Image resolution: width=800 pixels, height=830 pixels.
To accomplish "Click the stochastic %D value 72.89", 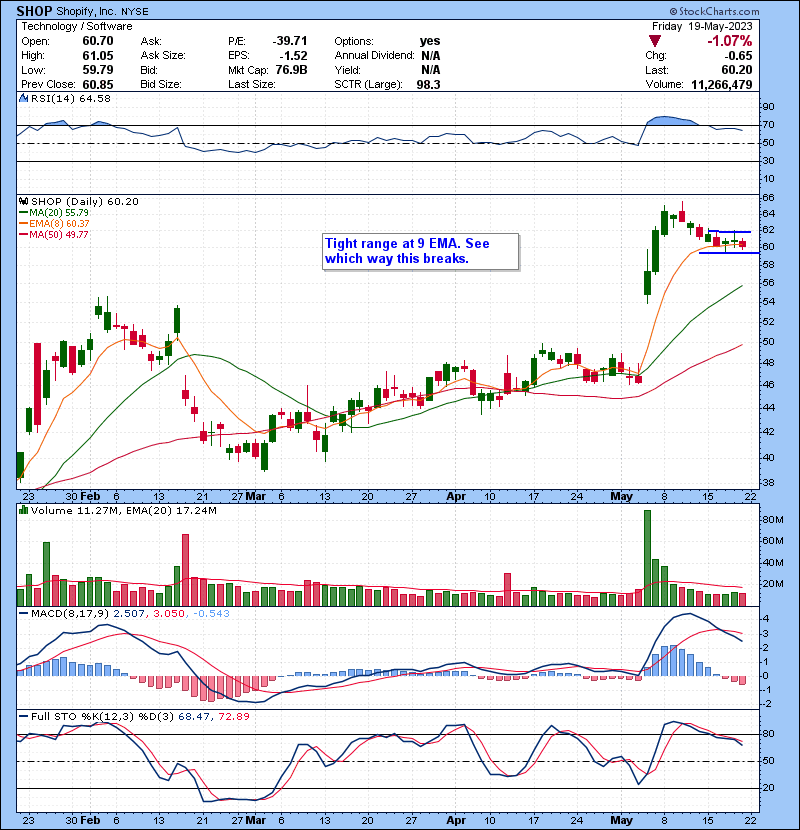I will click(234, 716).
